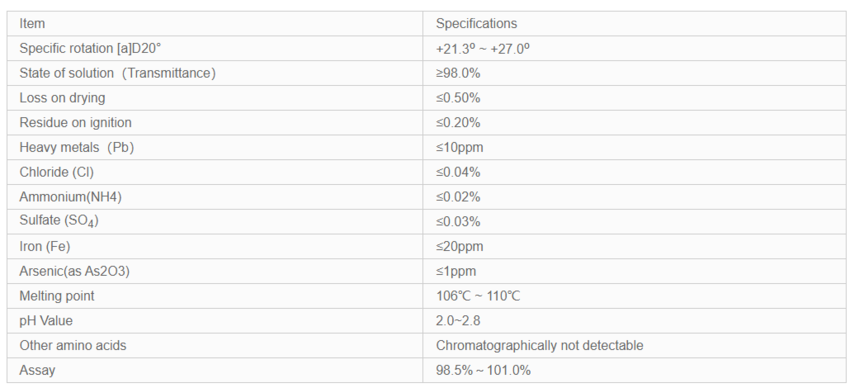Click the Assay 98.5% ~ 101.0% value
The width and height of the screenshot is (859, 388).
tap(483, 370)
